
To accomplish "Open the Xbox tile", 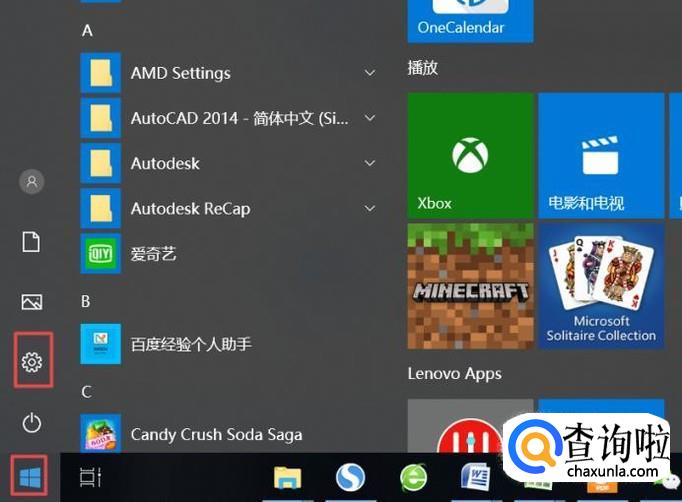I will (x=470, y=155).
